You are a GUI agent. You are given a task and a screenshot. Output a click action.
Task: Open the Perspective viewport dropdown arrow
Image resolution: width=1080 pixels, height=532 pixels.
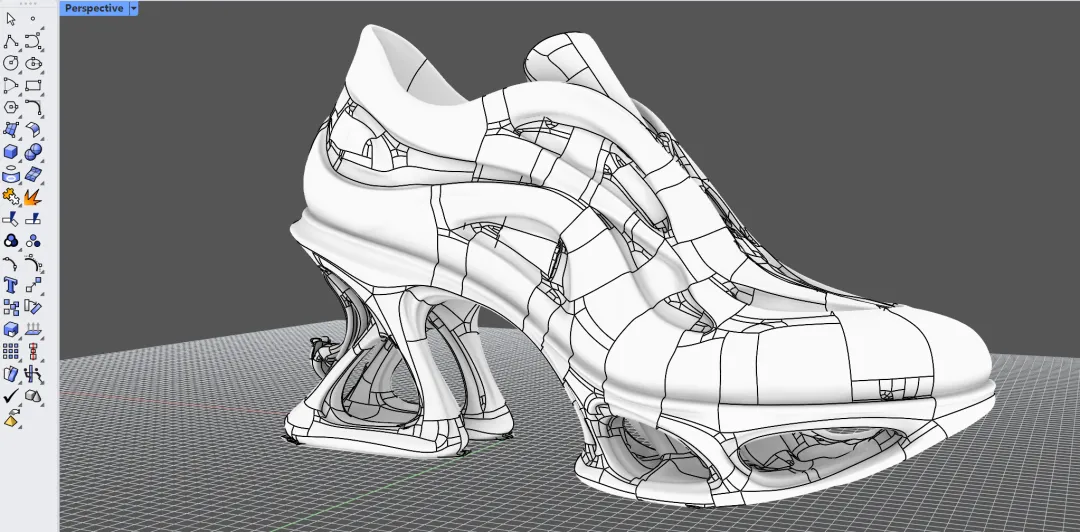[134, 8]
